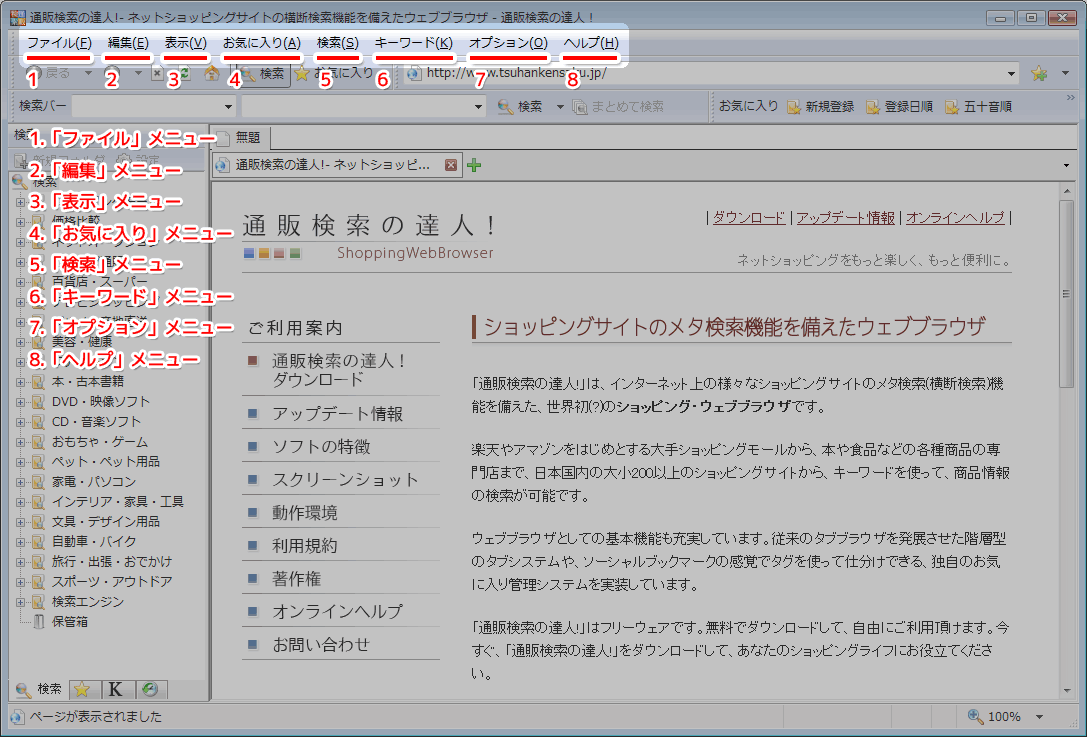Click the 保管箱 trash box icon

[x=39, y=622]
